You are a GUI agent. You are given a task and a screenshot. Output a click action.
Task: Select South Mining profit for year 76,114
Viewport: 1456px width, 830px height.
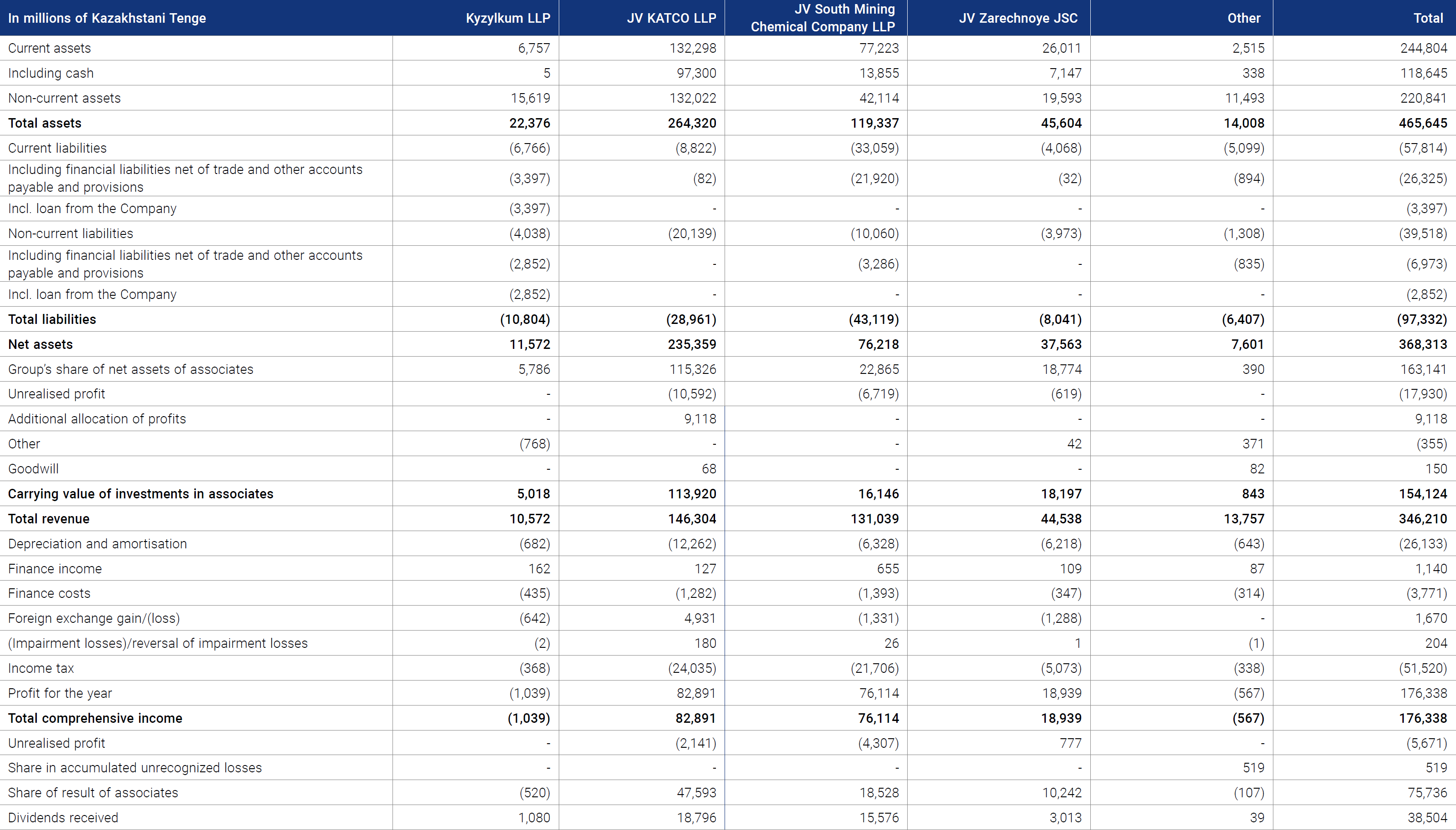(x=880, y=694)
